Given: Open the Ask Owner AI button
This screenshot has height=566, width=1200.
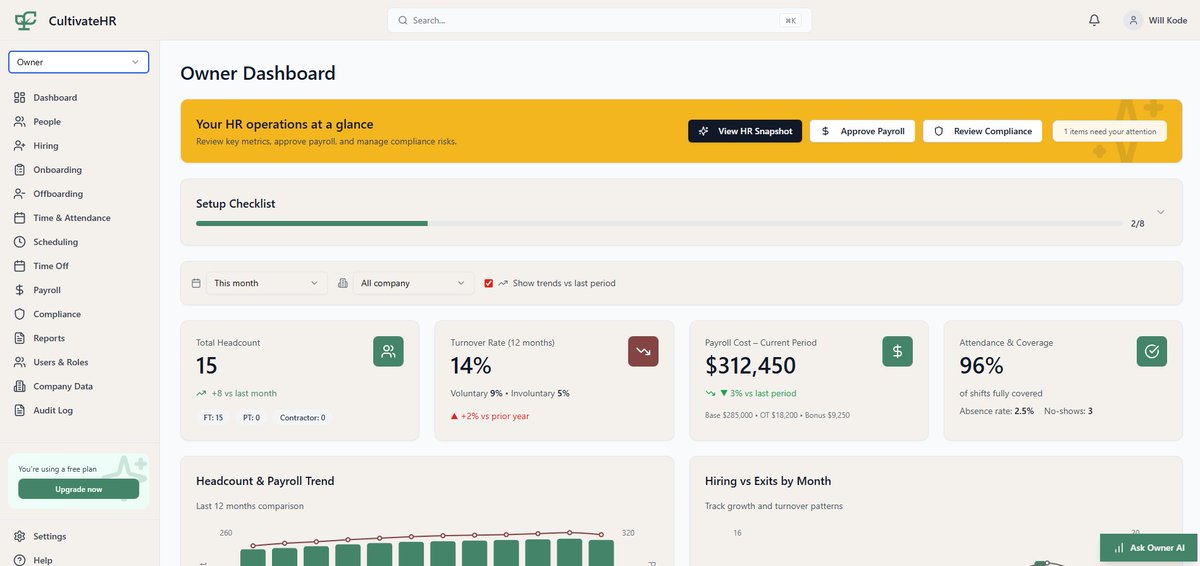Looking at the screenshot, I should point(1150,548).
